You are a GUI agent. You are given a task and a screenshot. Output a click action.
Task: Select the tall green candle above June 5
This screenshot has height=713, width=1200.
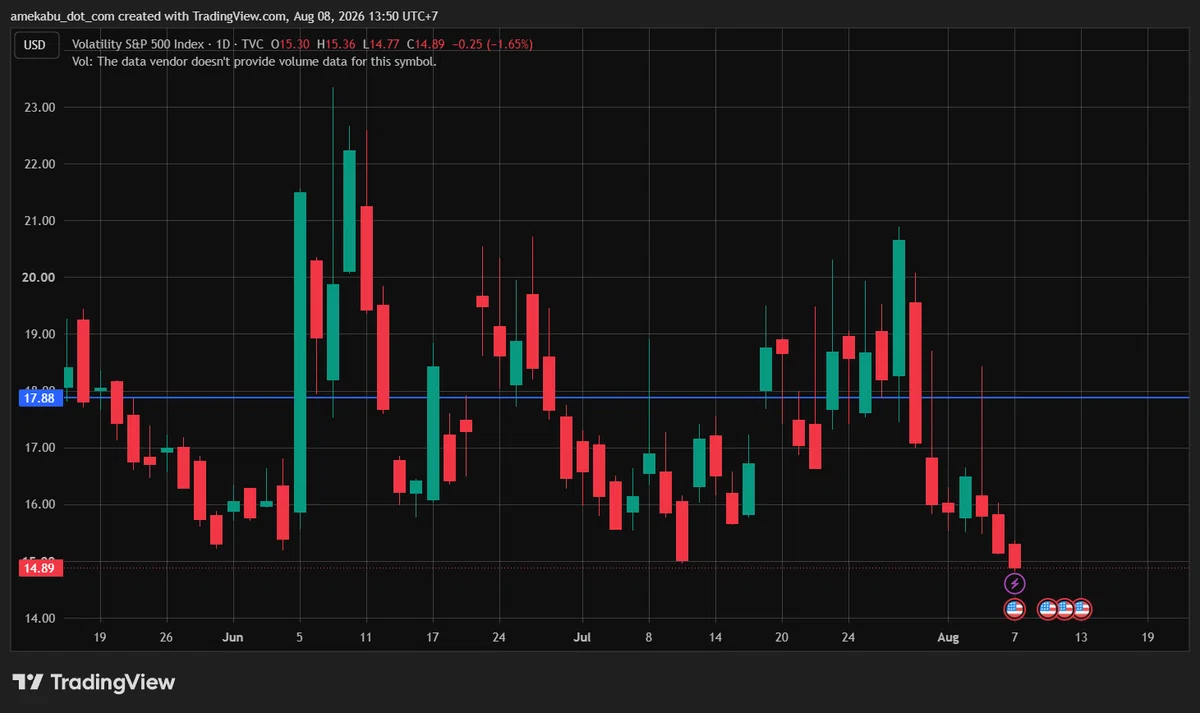300,352
